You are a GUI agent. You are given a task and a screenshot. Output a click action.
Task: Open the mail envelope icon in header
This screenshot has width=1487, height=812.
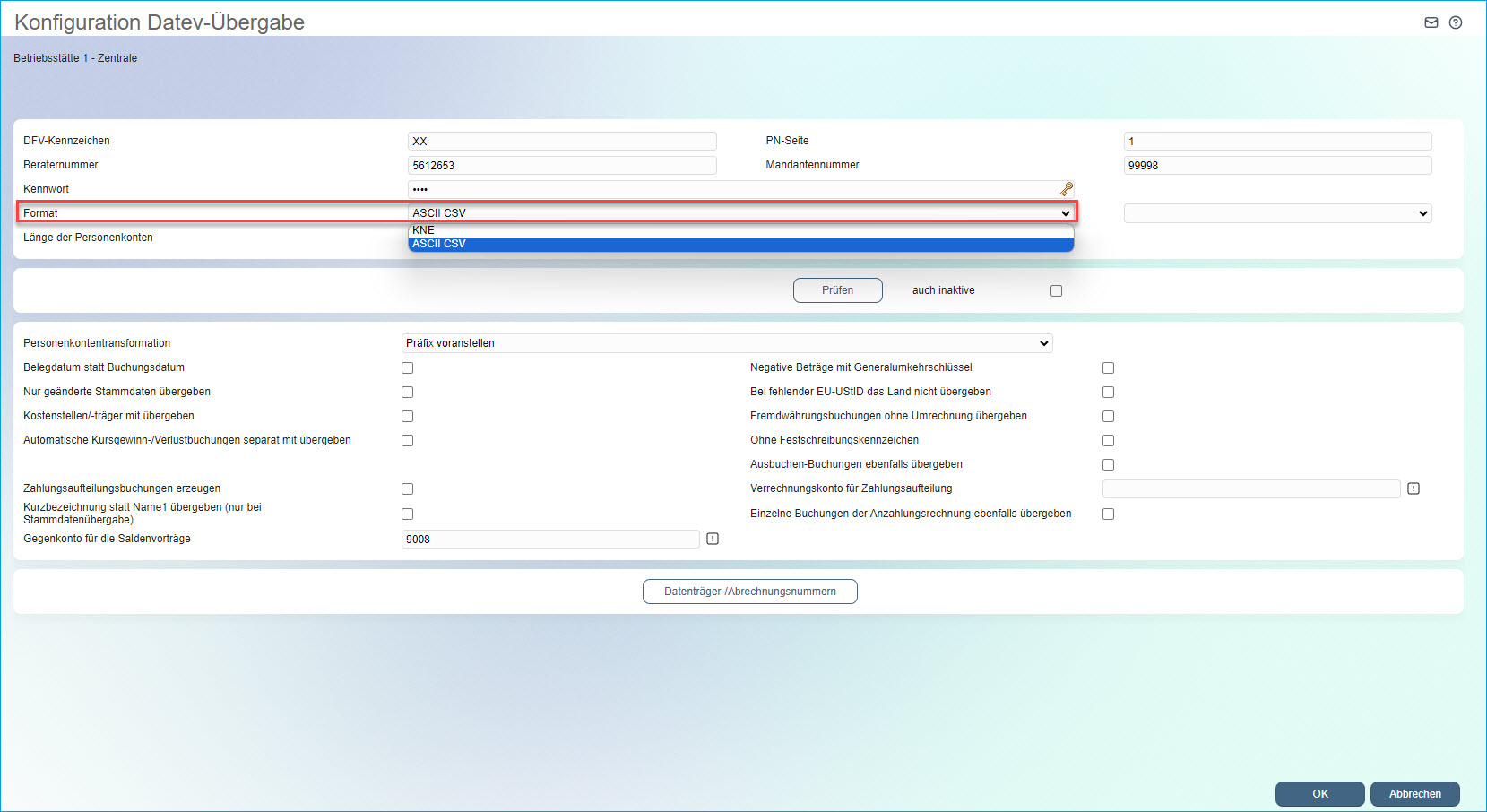pyautogui.click(x=1431, y=22)
